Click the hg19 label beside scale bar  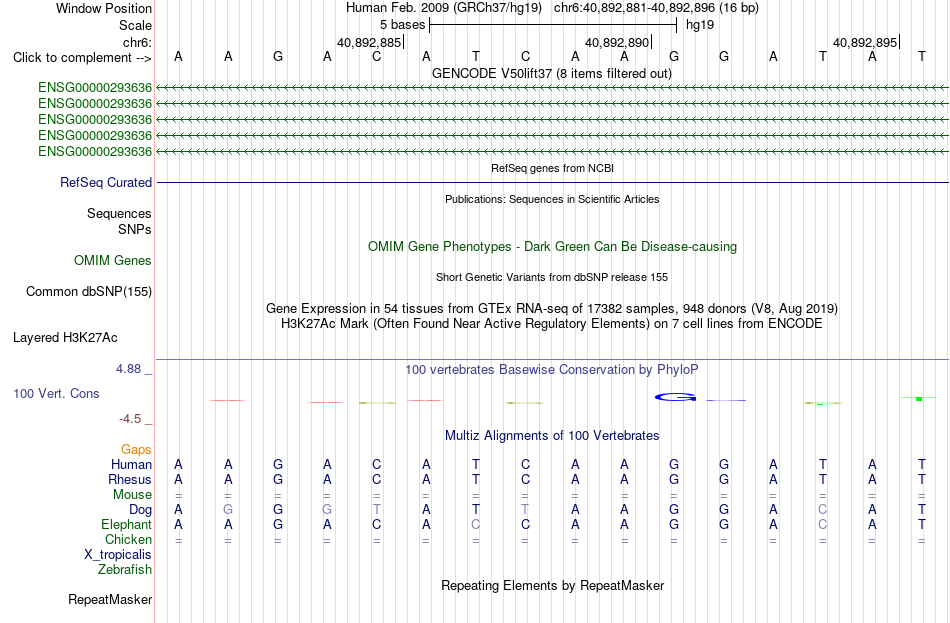pyautogui.click(x=700, y=25)
